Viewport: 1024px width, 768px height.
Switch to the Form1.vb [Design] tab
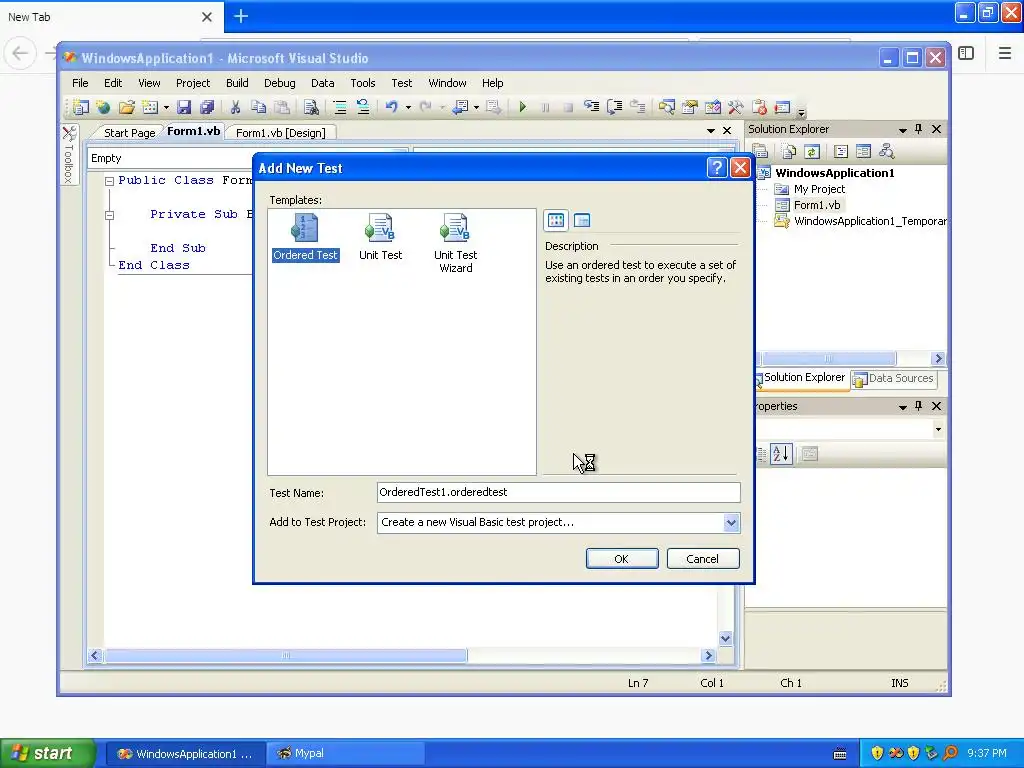coord(281,133)
